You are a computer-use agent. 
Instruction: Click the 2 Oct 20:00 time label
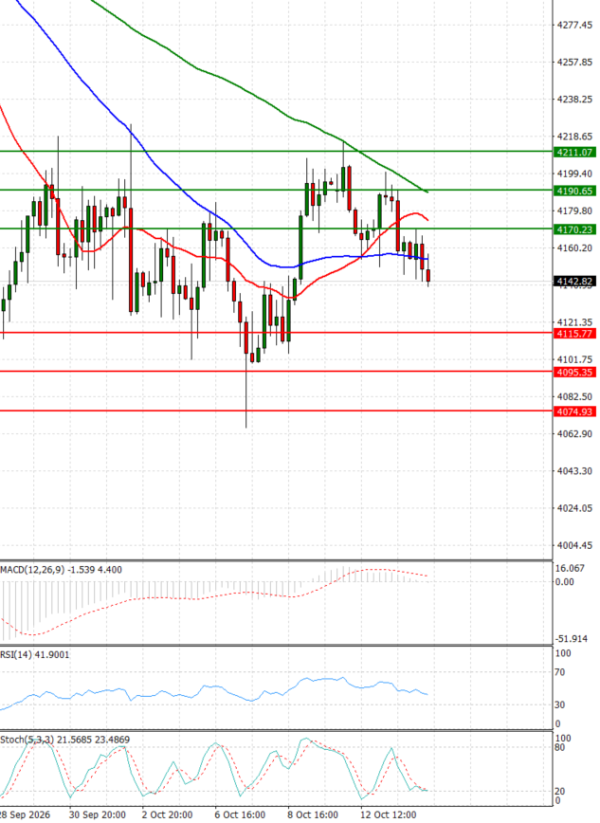pyautogui.click(x=168, y=815)
